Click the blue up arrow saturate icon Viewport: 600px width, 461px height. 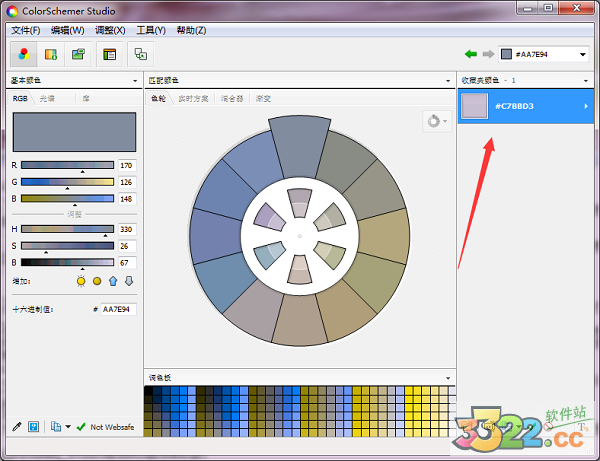tap(113, 281)
